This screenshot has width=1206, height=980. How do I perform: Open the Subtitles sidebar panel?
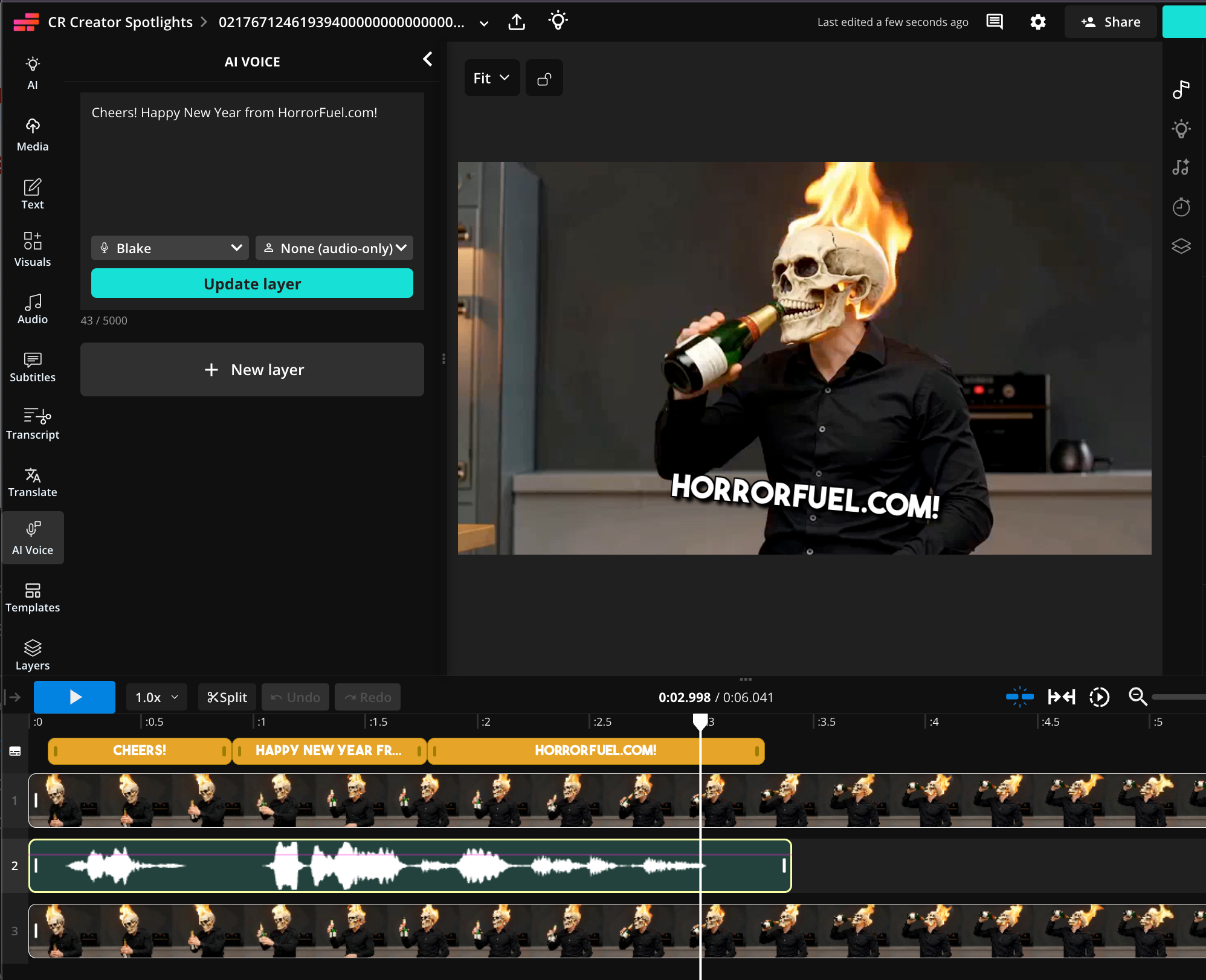tap(33, 367)
